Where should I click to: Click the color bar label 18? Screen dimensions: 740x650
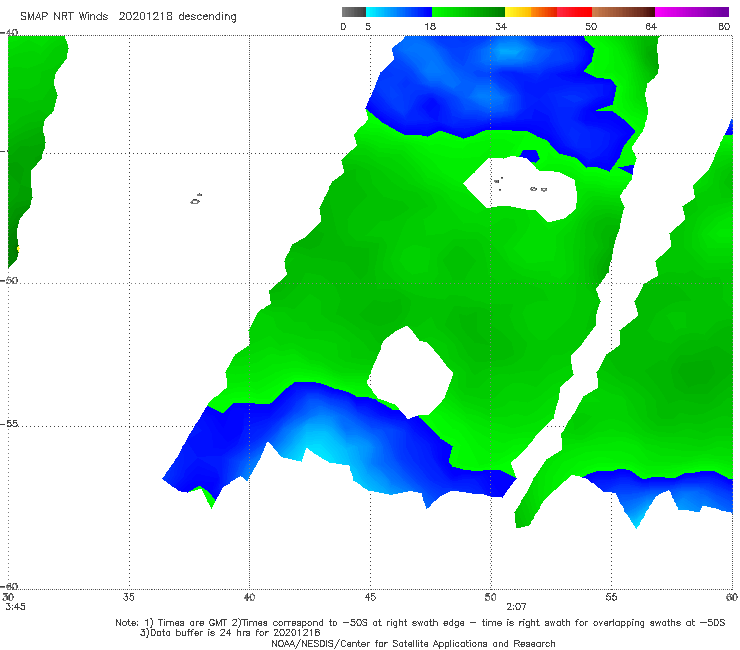point(430,27)
